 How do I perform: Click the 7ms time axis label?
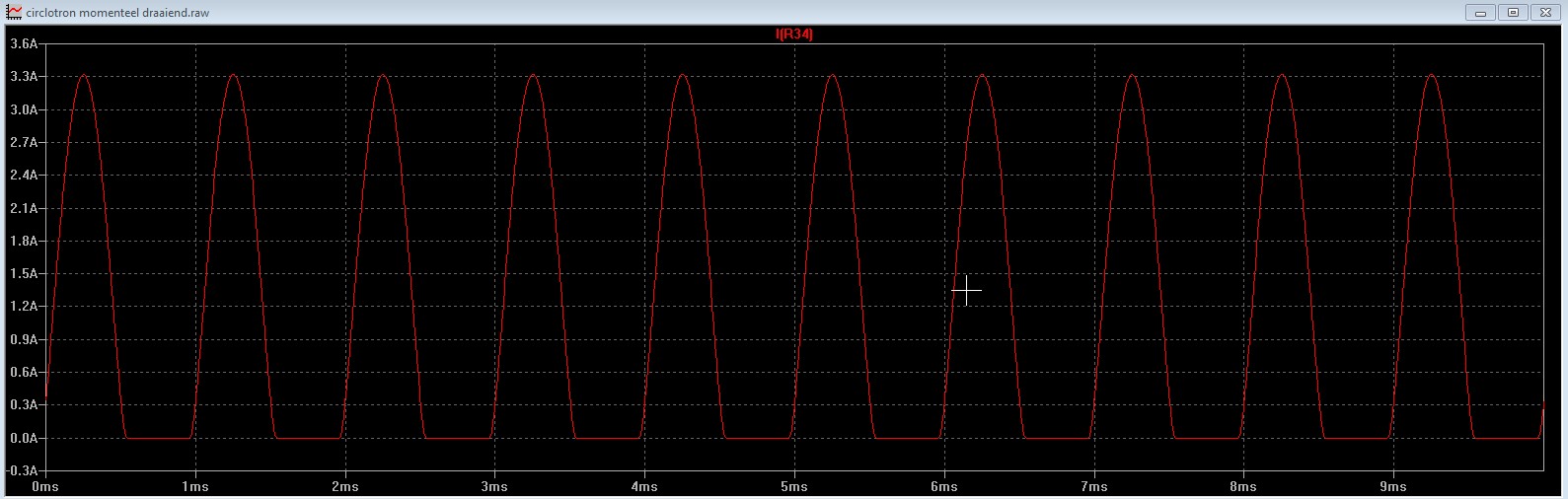tap(1093, 487)
